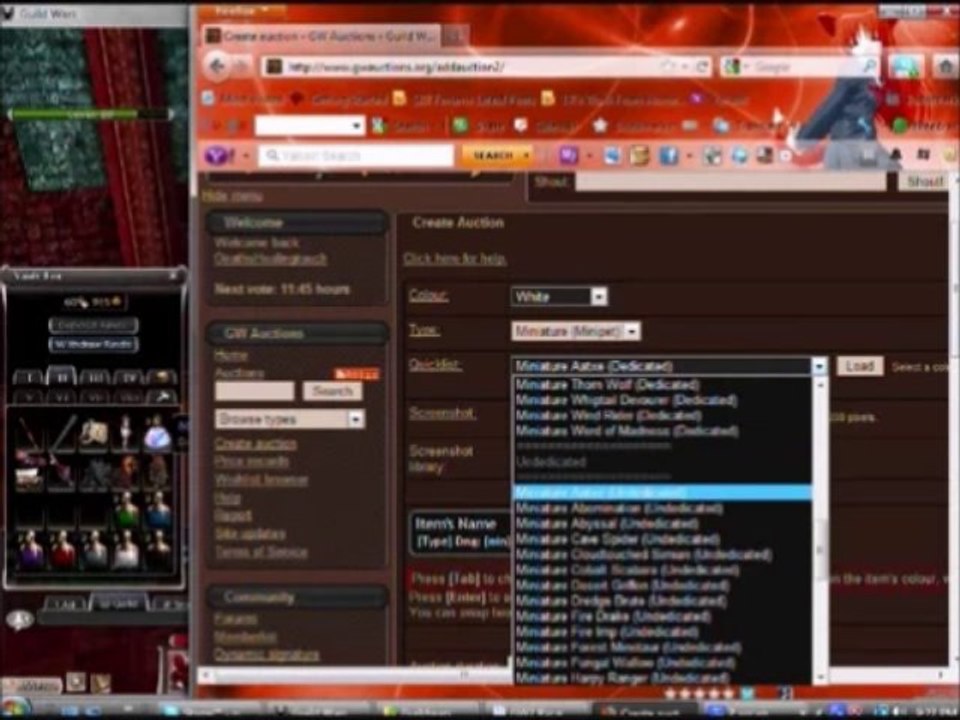Open the Wishlist browser link
This screenshot has height=720, width=960.
coord(261,479)
